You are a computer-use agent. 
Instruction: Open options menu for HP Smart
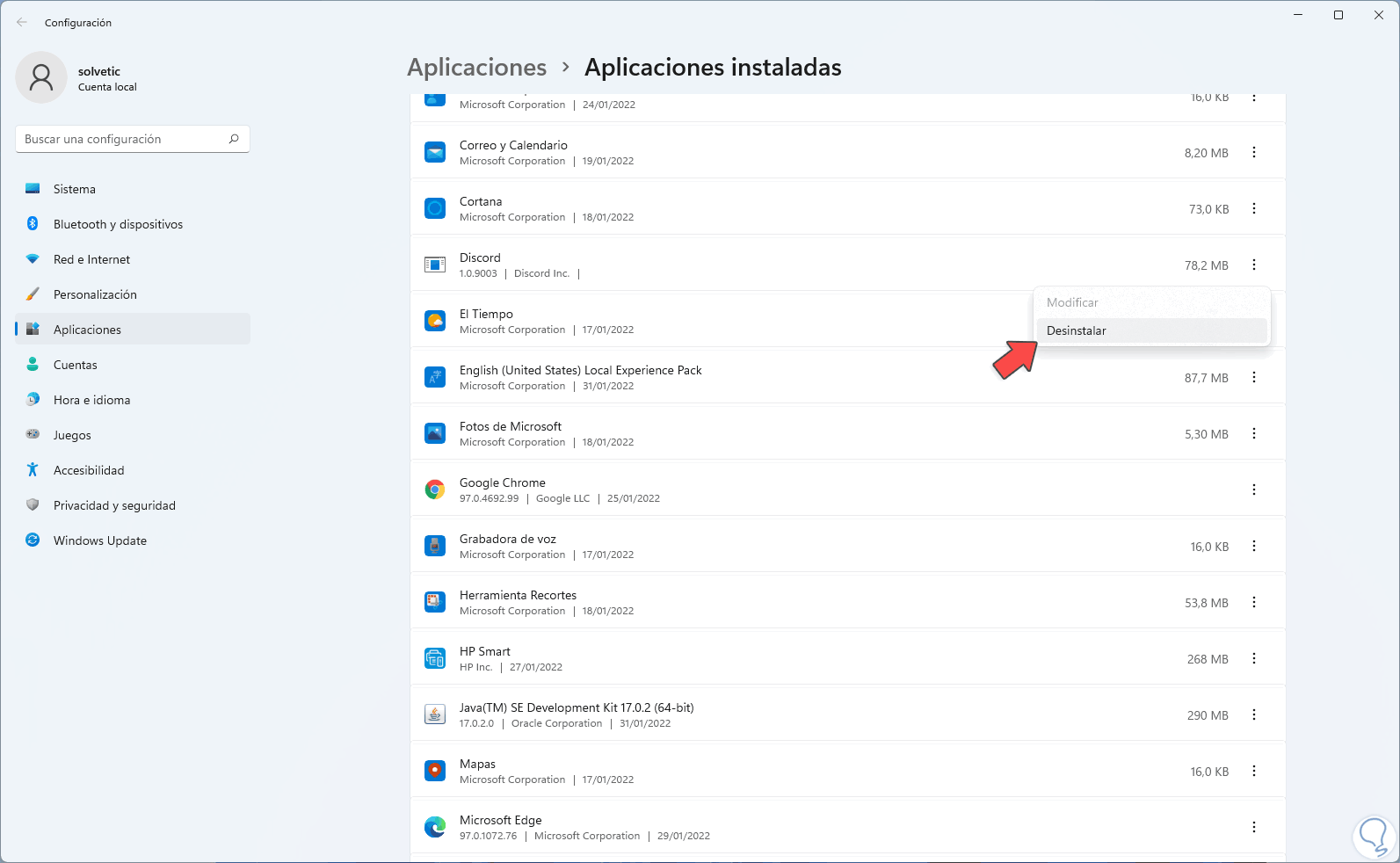[1254, 659]
